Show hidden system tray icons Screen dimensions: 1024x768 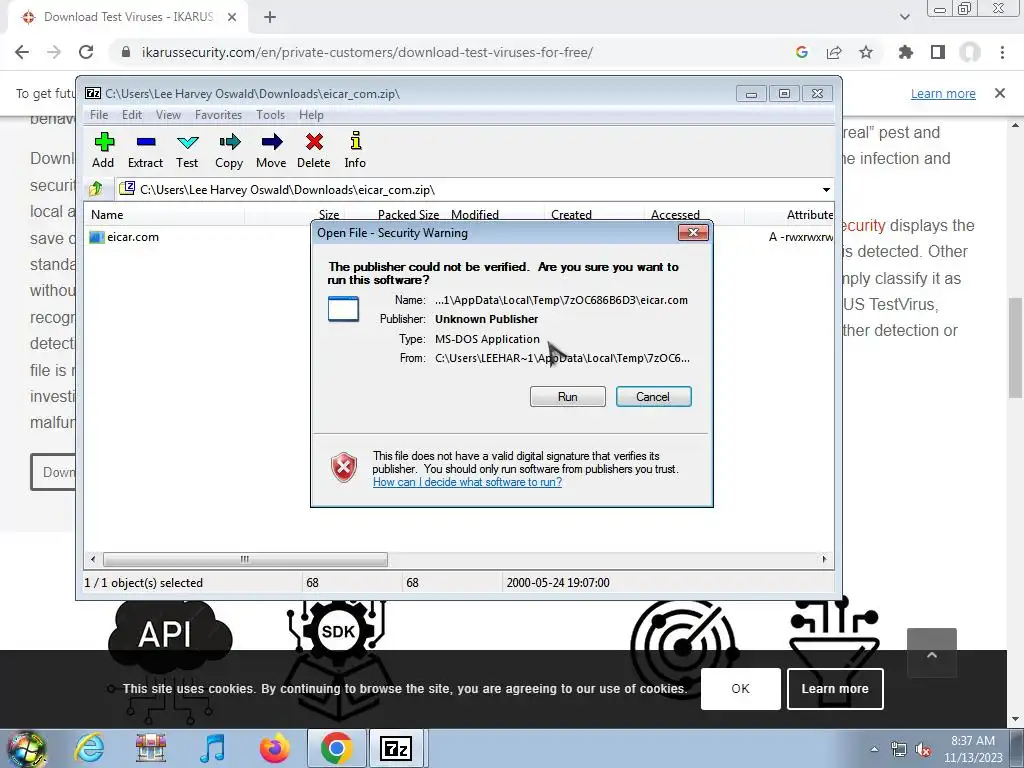[874, 749]
